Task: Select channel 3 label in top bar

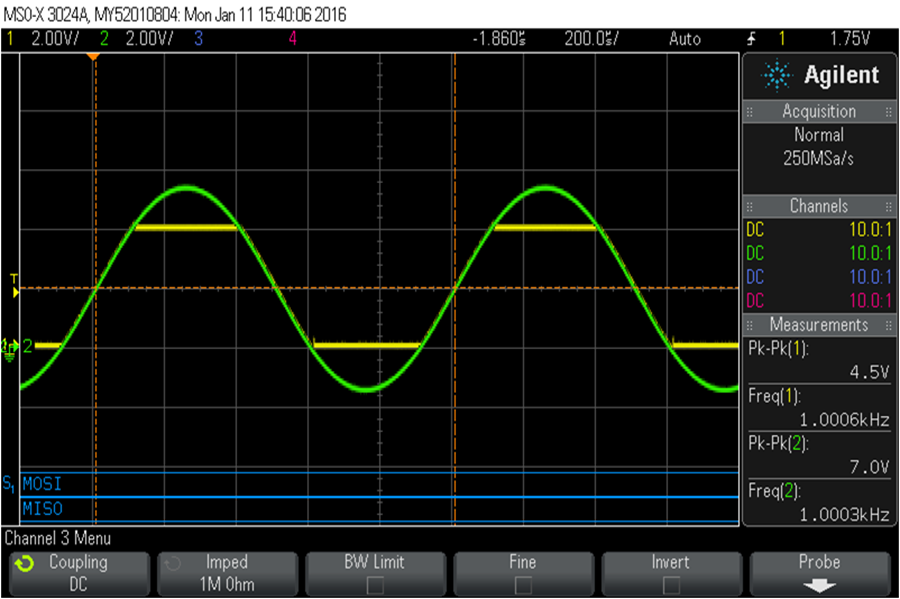Action: 198,39
